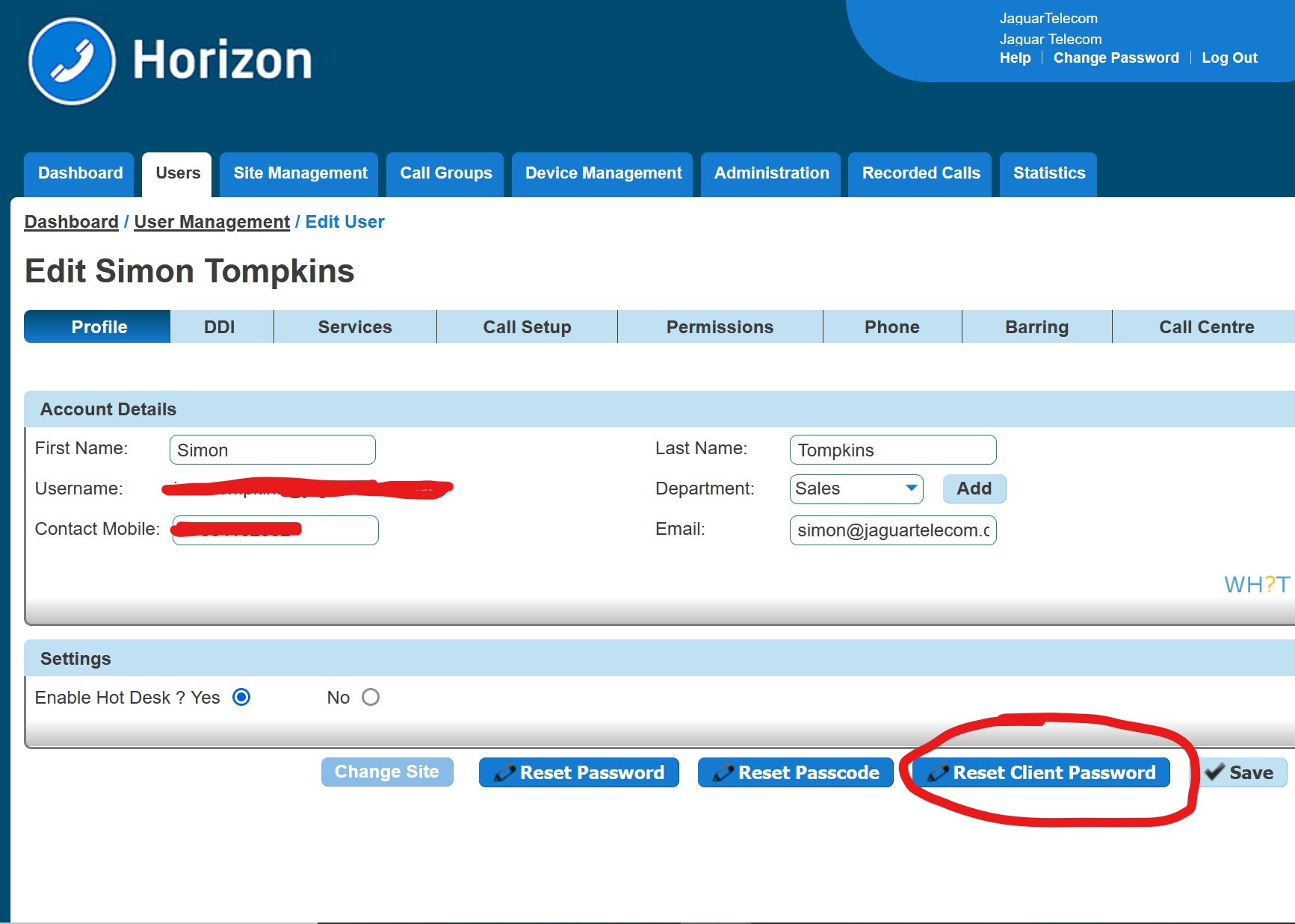This screenshot has width=1295, height=924.
Task: Open the Call Setup tab
Action: tap(527, 326)
